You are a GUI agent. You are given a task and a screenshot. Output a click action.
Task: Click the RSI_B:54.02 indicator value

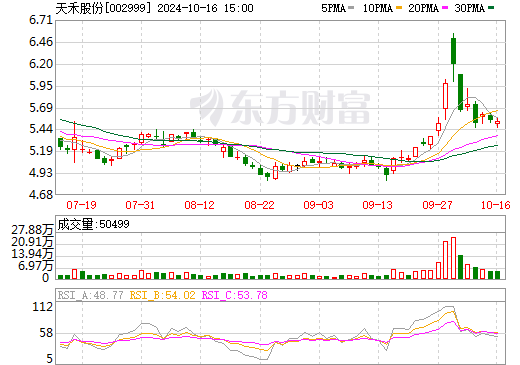(x=162, y=295)
